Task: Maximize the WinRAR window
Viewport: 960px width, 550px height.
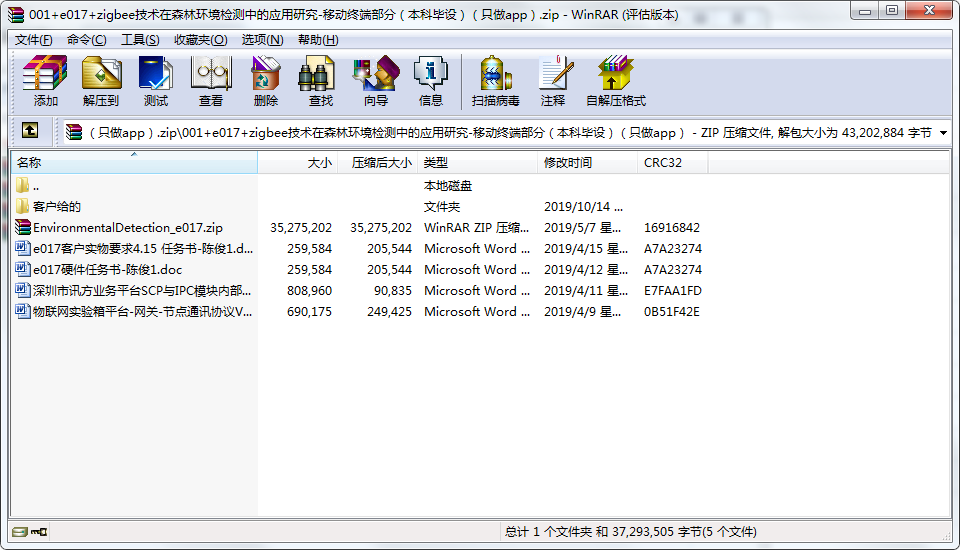Action: click(x=891, y=10)
